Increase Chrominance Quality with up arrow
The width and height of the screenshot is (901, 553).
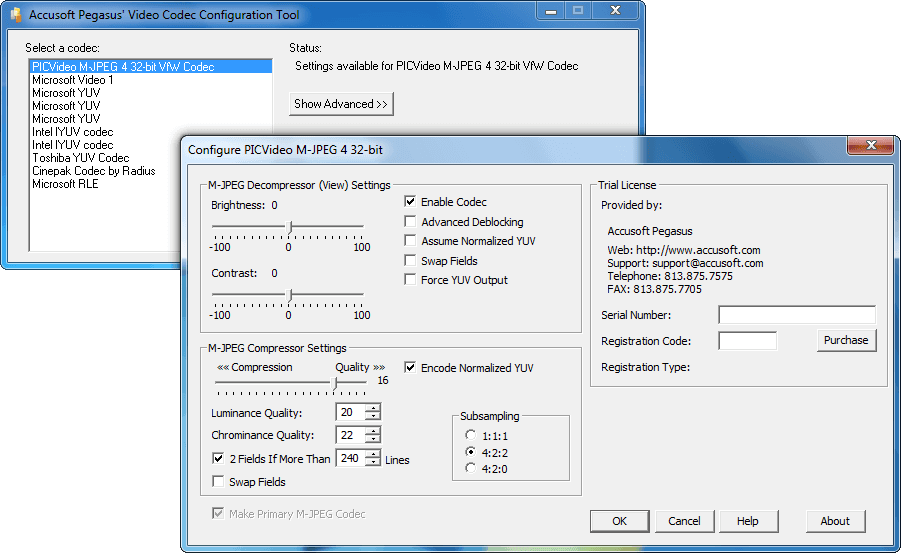(374, 431)
